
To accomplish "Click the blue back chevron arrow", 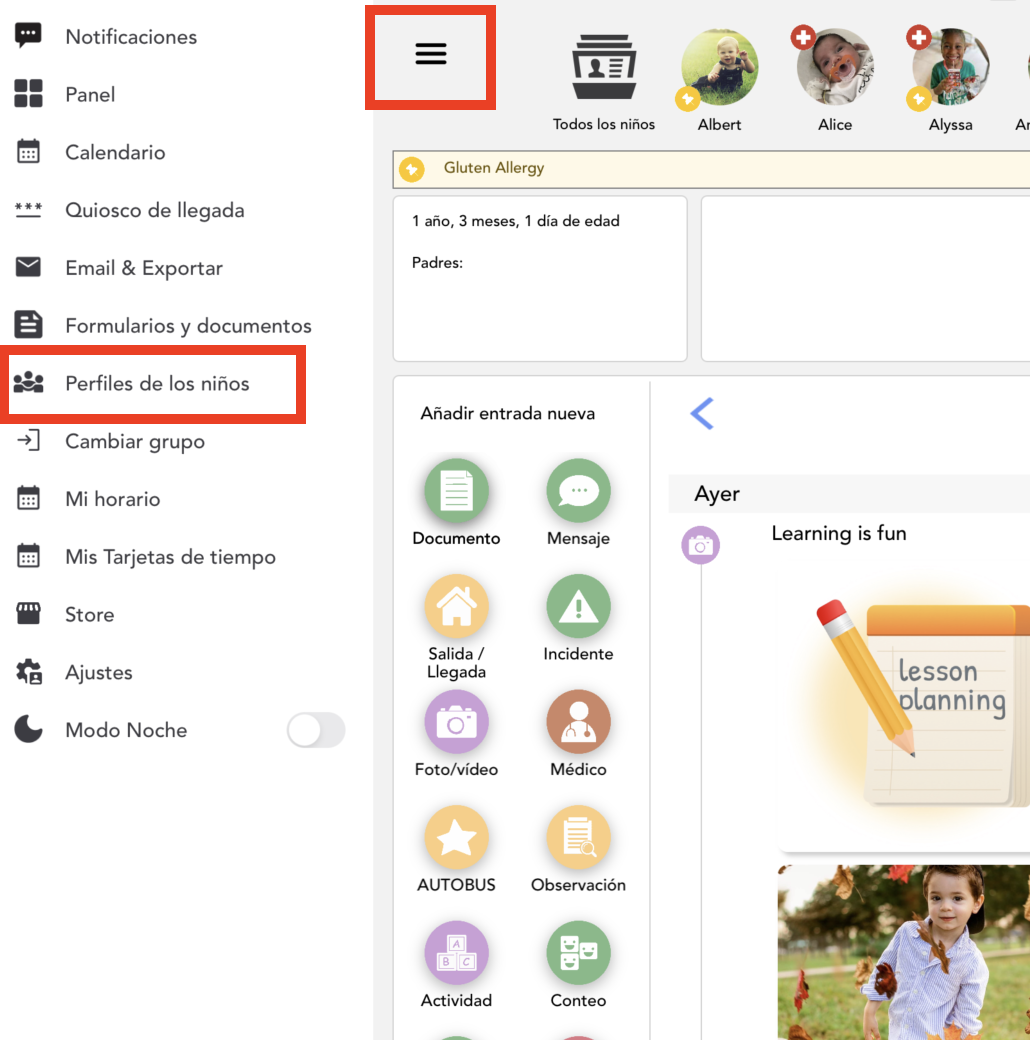I will point(702,414).
